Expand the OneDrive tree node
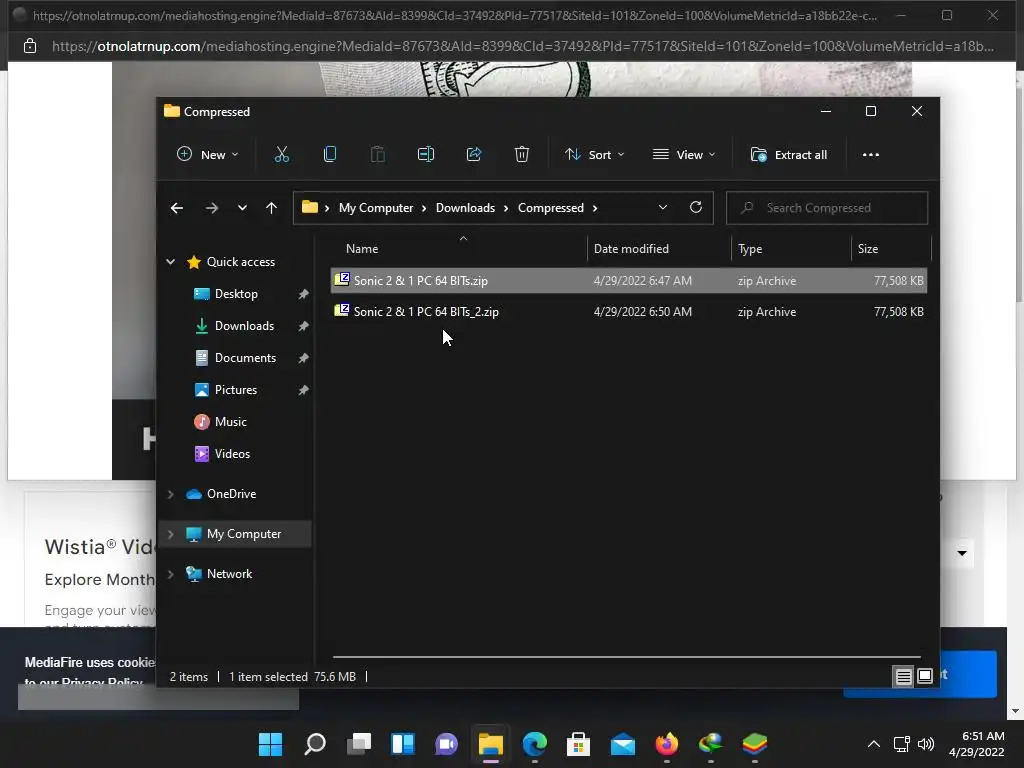Image resolution: width=1024 pixels, height=768 pixels. click(170, 494)
